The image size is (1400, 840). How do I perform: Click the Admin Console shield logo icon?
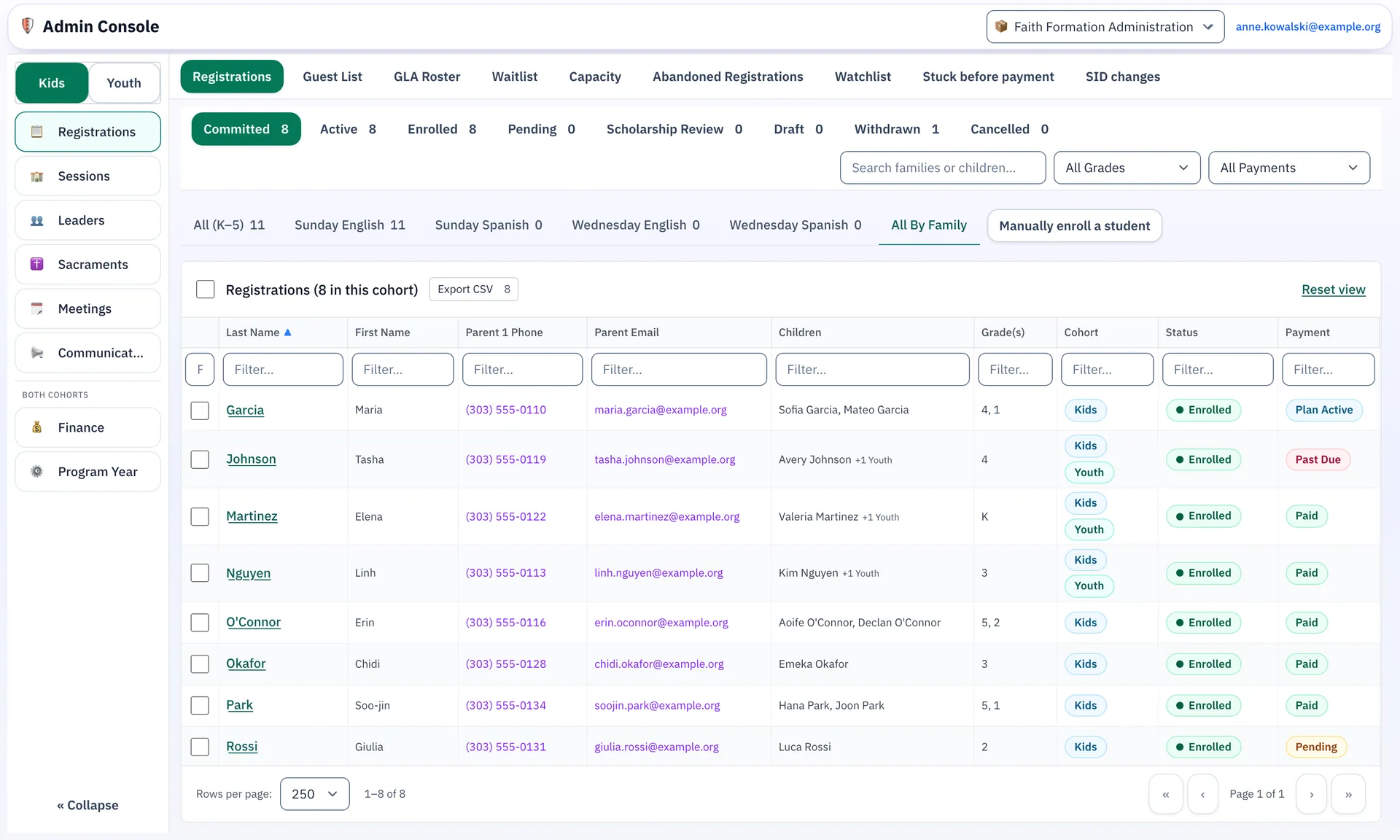coord(28,26)
